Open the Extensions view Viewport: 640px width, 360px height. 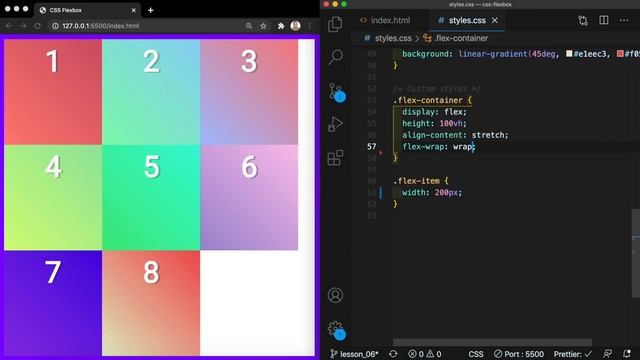tap(336, 158)
